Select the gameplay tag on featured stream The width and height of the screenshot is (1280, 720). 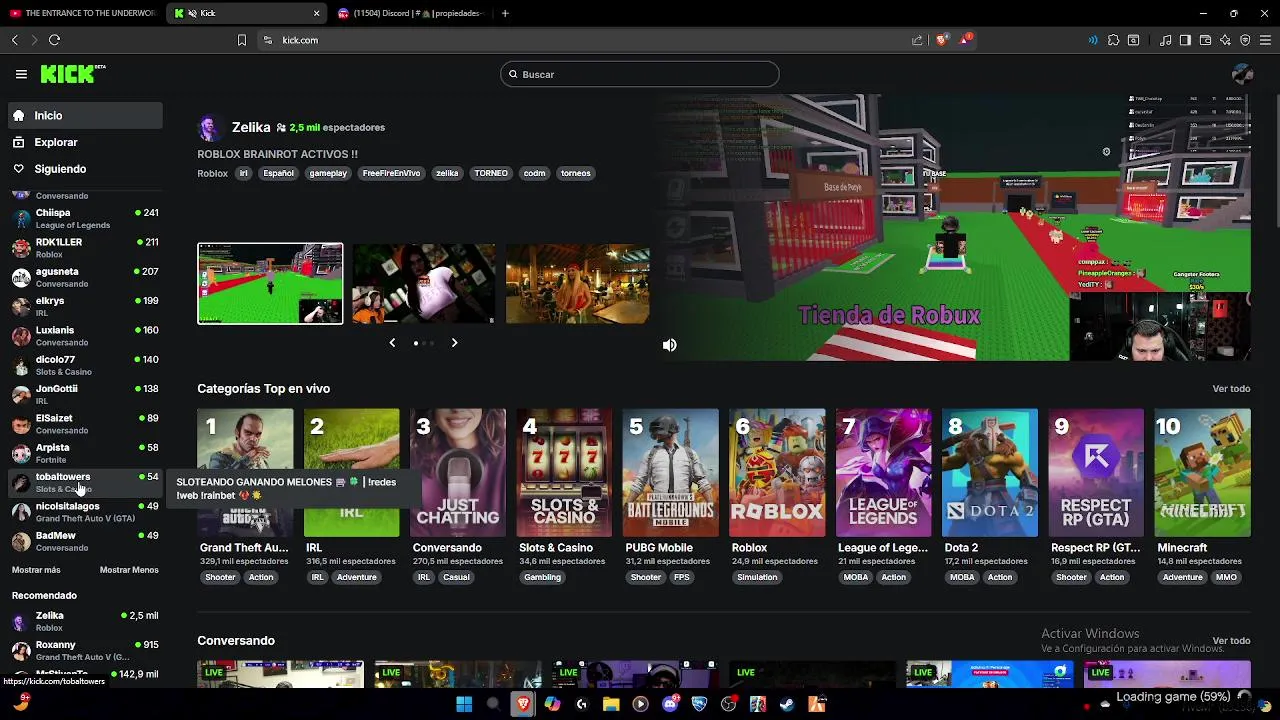pos(328,173)
